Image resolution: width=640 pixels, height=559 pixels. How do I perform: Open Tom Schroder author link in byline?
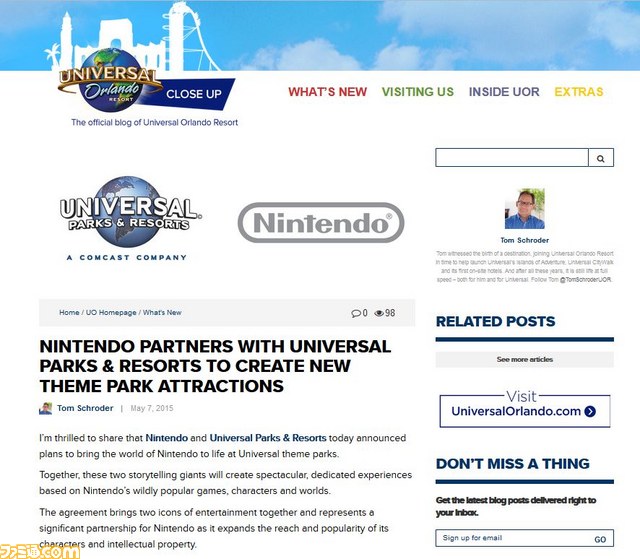click(x=85, y=408)
